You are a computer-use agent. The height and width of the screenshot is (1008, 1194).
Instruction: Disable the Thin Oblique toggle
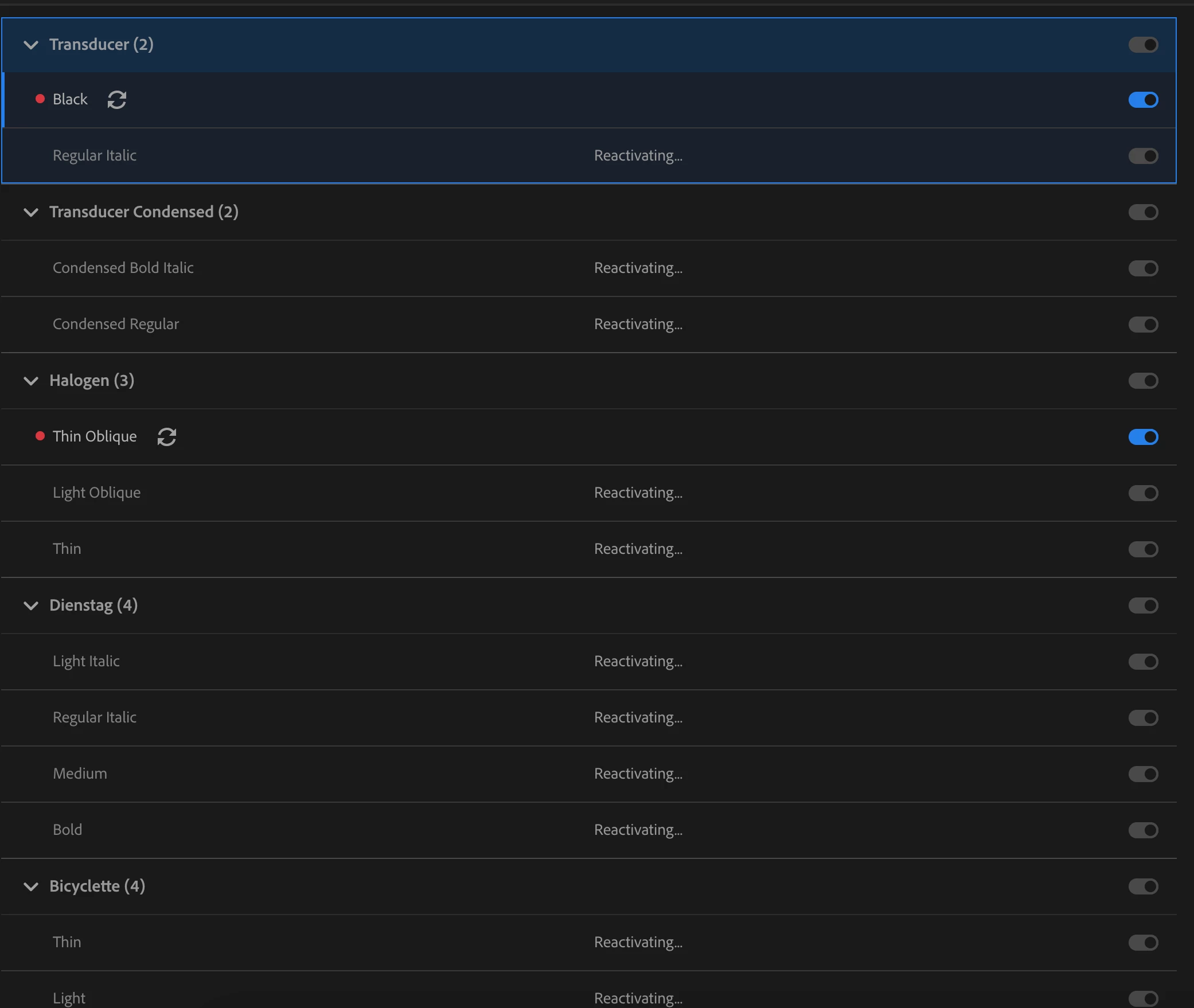pyautogui.click(x=1143, y=437)
